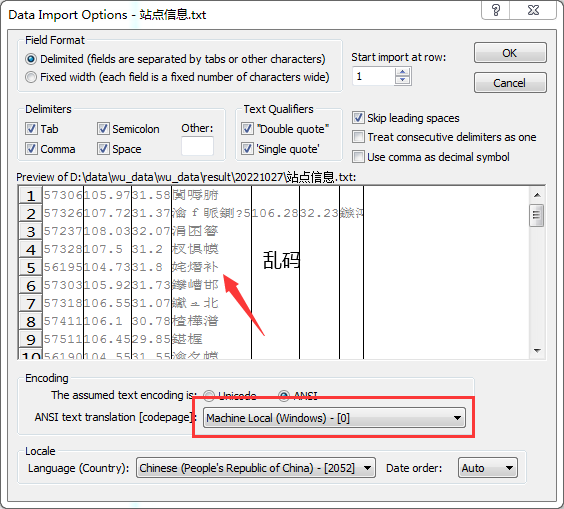Click the preview scroll up arrow
The height and width of the screenshot is (509, 564).
[x=537, y=195]
